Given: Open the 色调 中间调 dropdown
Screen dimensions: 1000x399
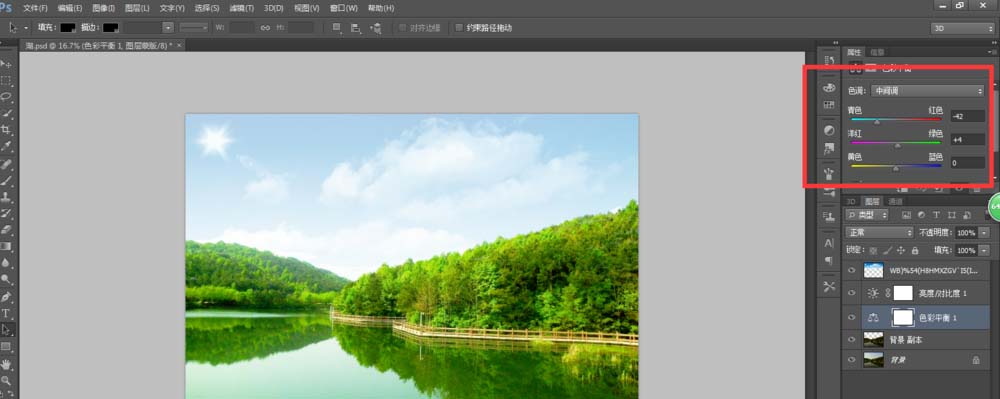Looking at the screenshot, I should tap(928, 91).
